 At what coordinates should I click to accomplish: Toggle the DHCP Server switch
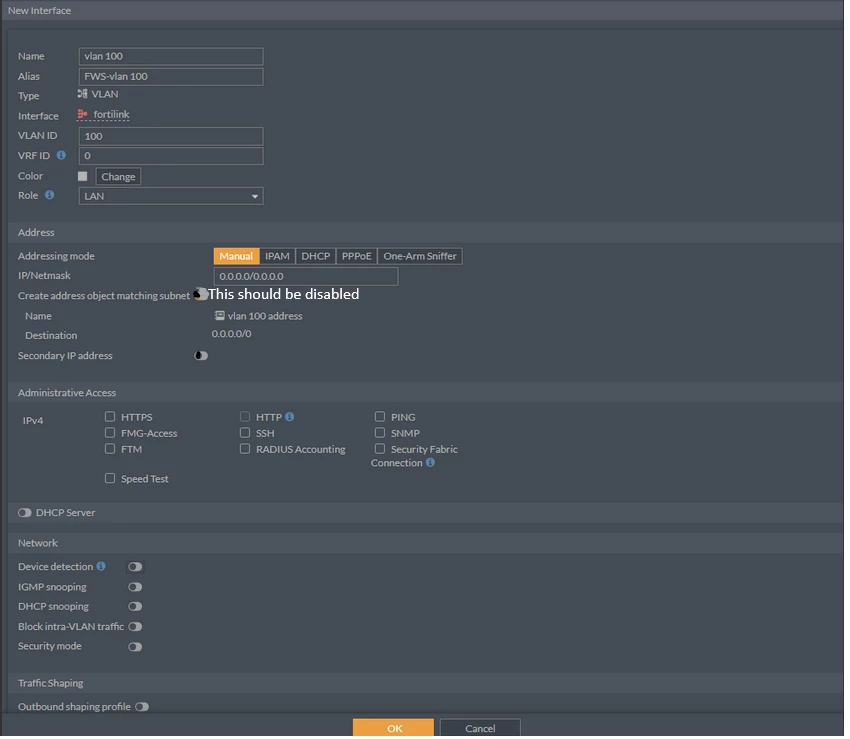(24, 513)
